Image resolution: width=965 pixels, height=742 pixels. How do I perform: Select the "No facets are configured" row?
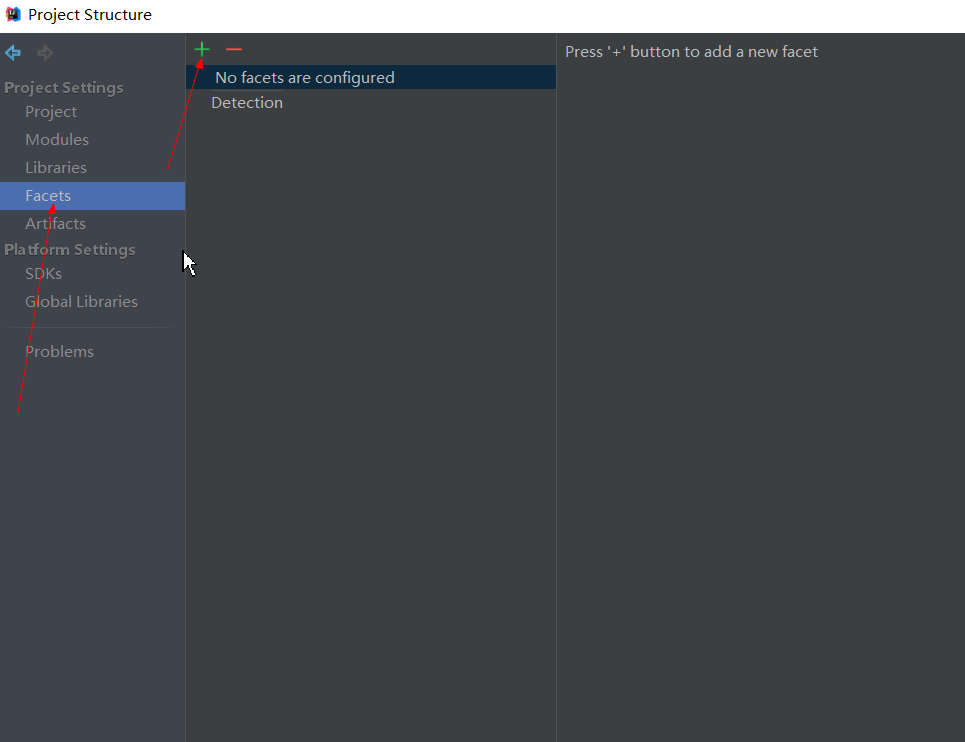[305, 78]
